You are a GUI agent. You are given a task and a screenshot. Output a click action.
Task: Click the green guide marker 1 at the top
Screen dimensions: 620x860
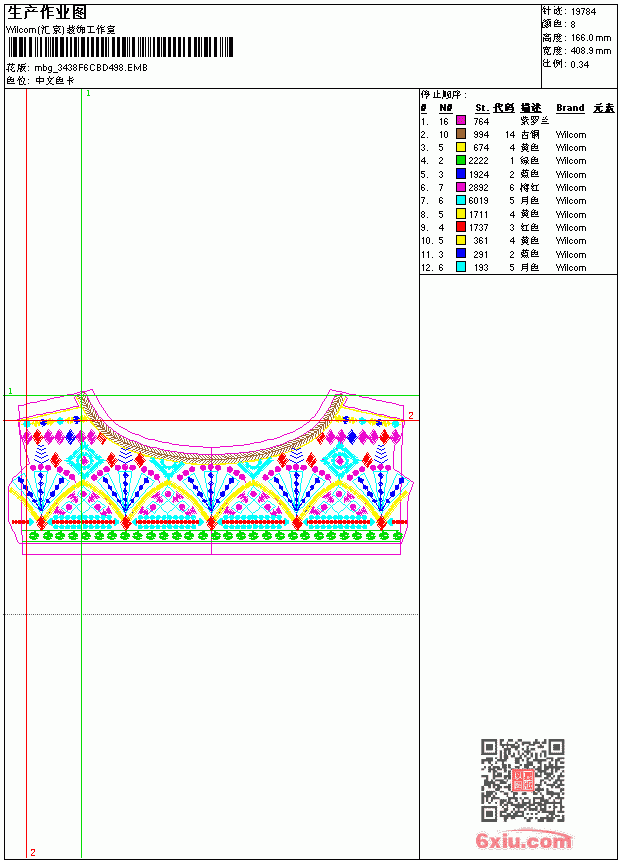click(88, 94)
